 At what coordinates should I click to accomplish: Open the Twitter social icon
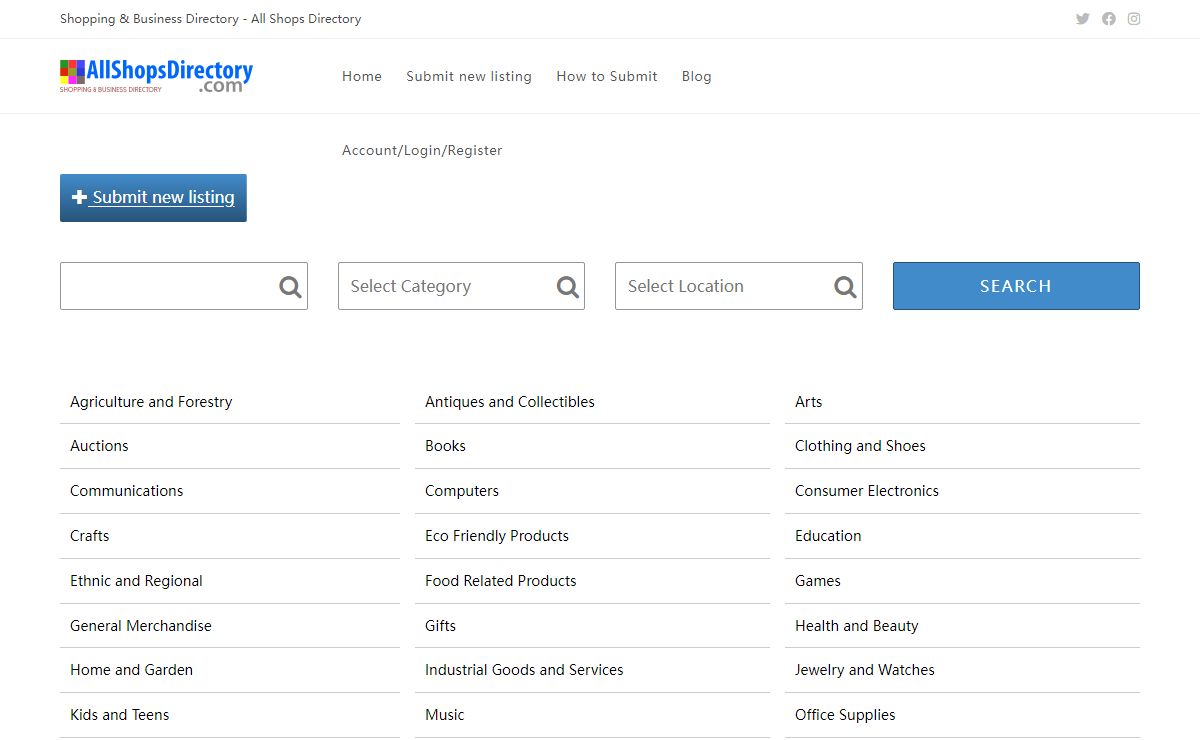click(x=1082, y=19)
